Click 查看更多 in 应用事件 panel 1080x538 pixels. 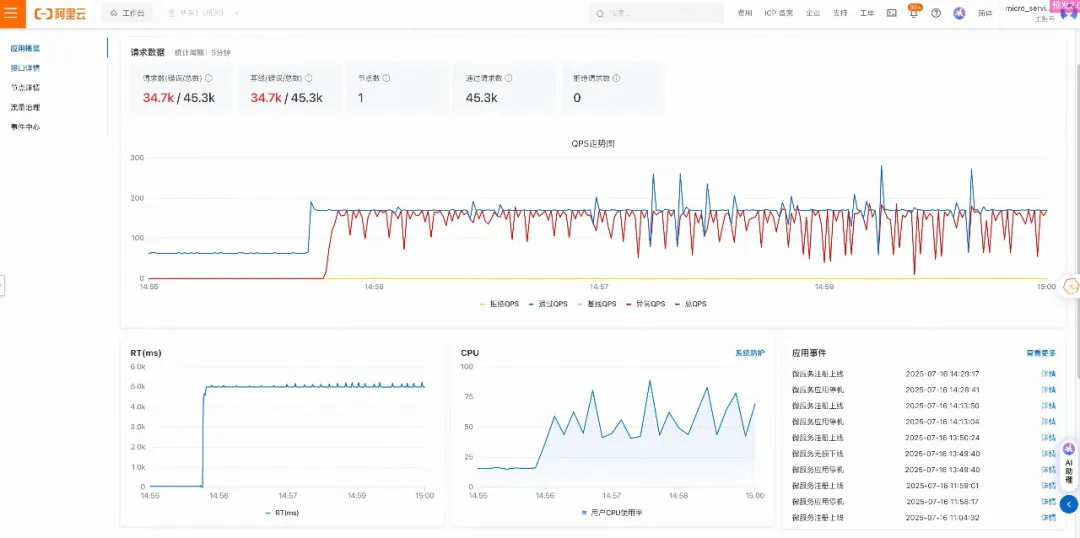tap(1041, 353)
